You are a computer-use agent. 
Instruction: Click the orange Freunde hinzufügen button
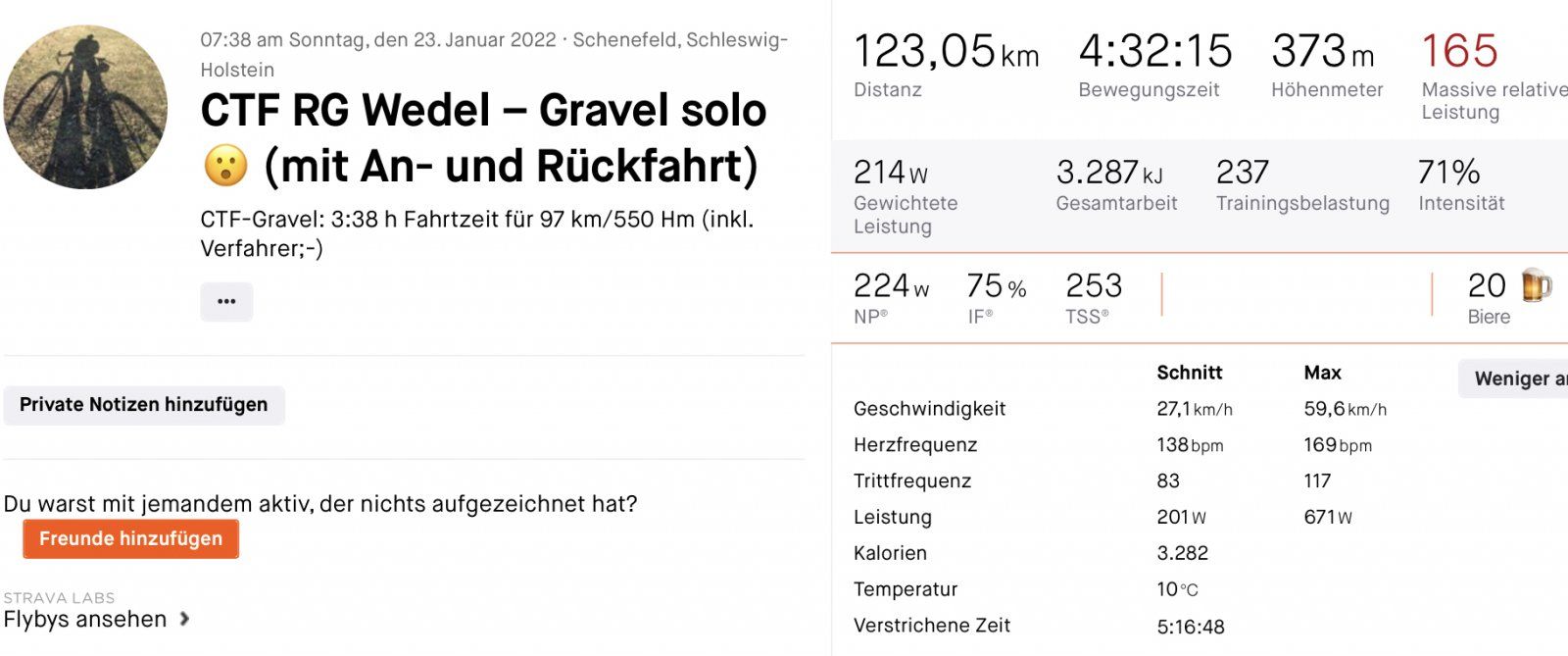coord(131,538)
